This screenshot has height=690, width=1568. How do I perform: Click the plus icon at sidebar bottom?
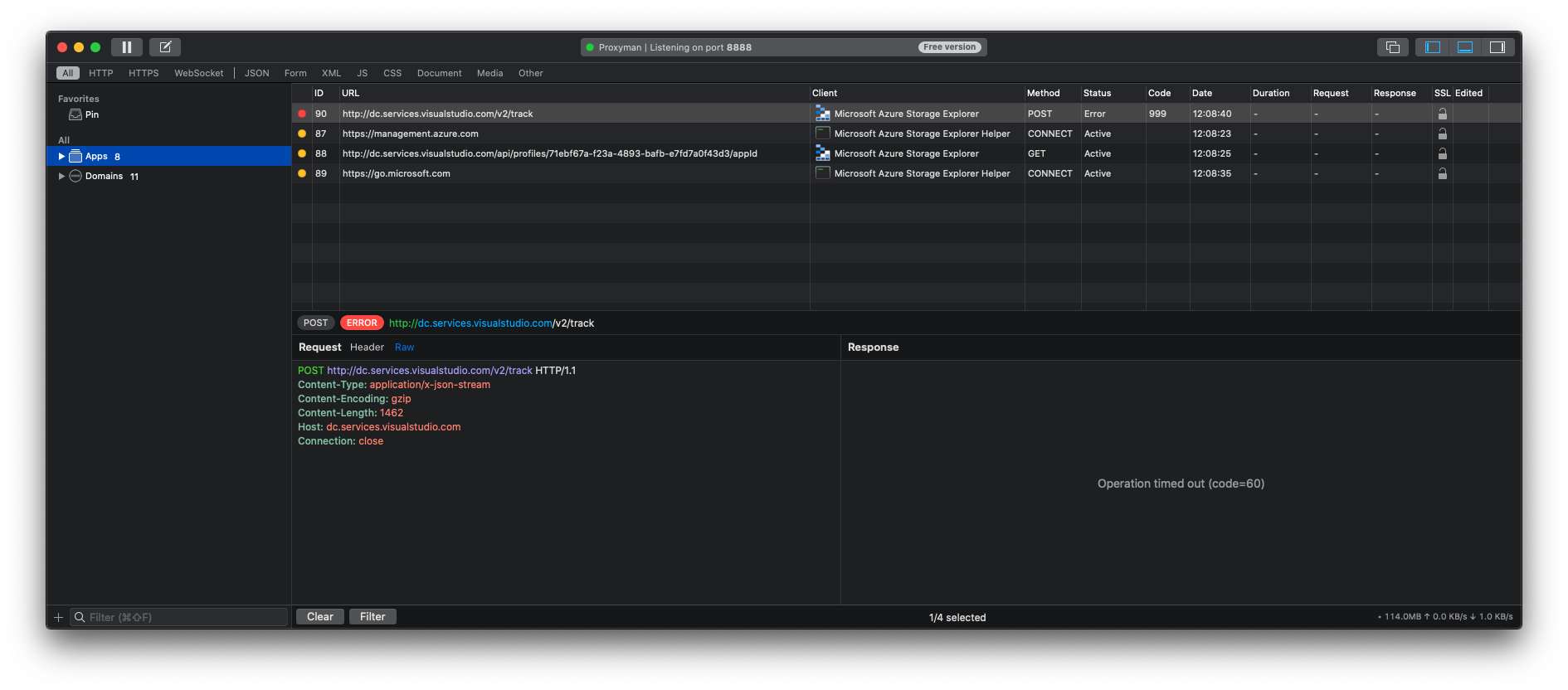59,617
